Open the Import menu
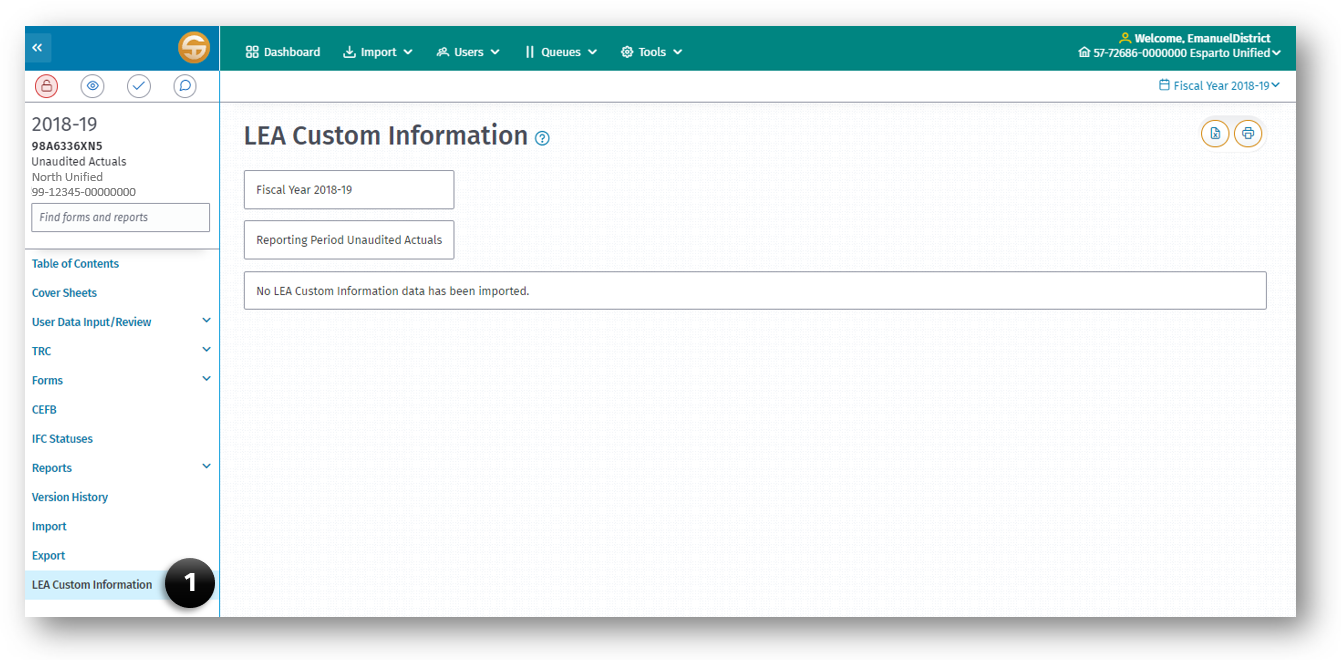 pyautogui.click(x=377, y=51)
